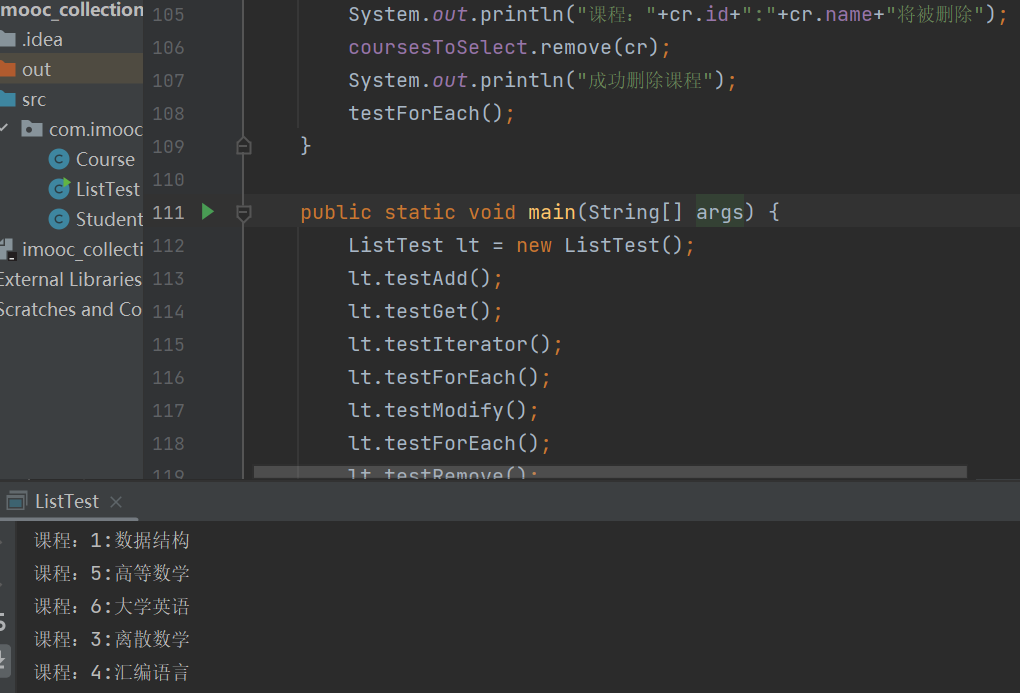Select External Libraries in project tree
The width and height of the screenshot is (1020, 693).
click(x=70, y=279)
